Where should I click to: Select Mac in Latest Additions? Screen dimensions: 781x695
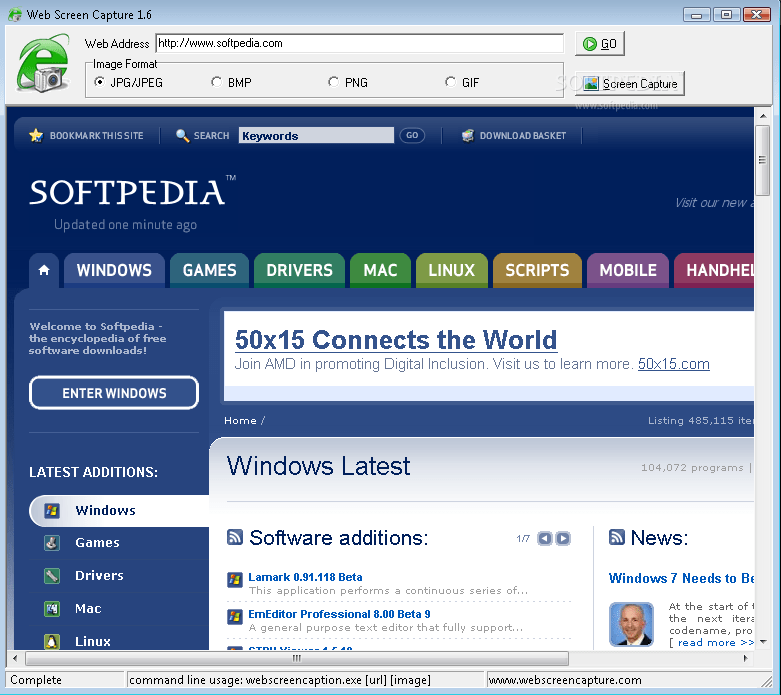click(88, 608)
